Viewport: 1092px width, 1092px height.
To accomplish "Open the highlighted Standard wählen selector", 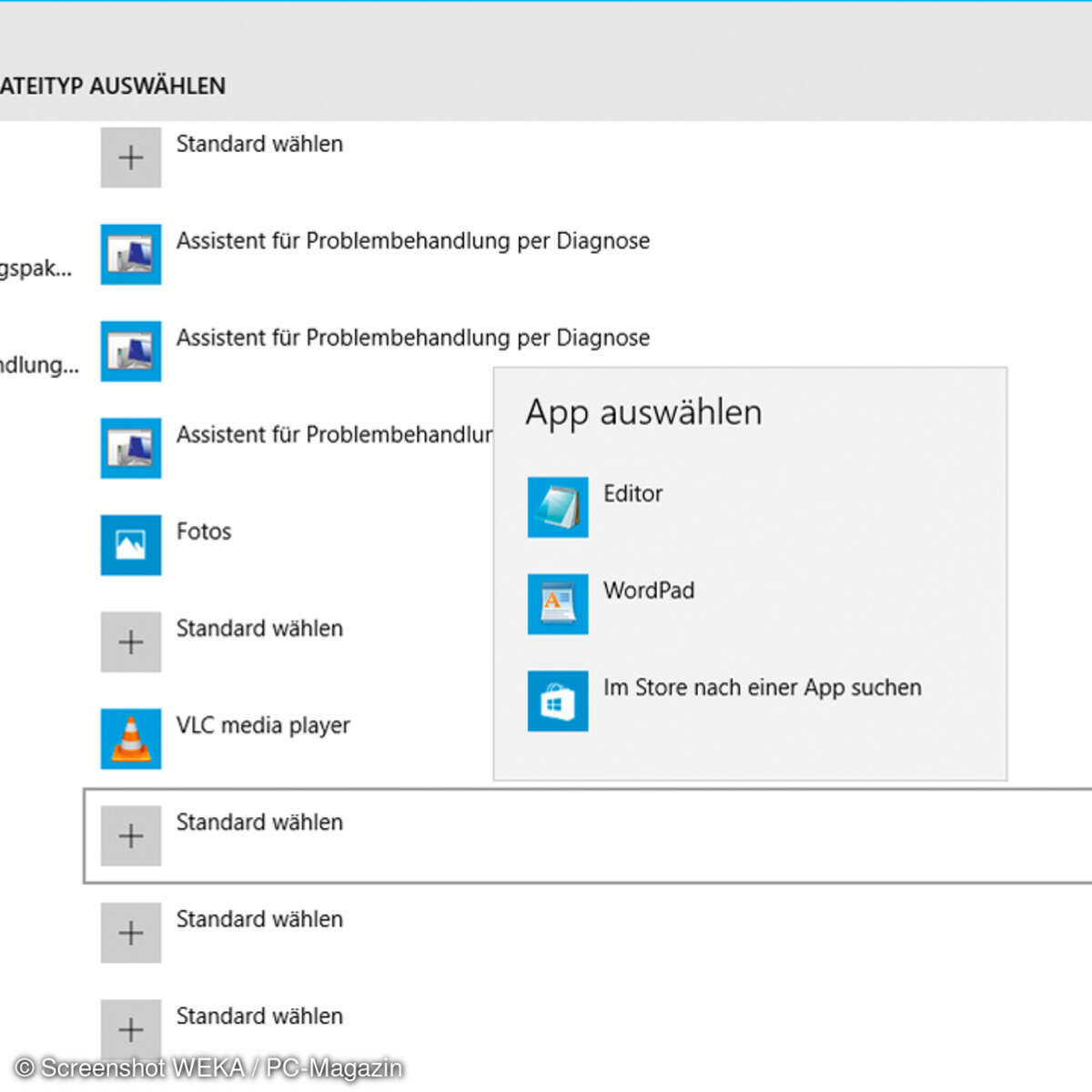I will (x=130, y=835).
